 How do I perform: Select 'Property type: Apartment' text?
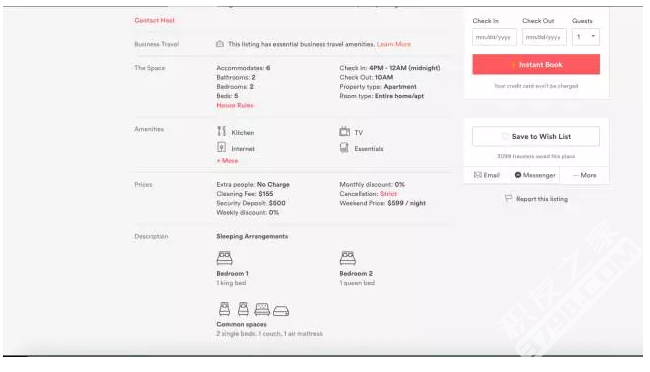point(378,87)
